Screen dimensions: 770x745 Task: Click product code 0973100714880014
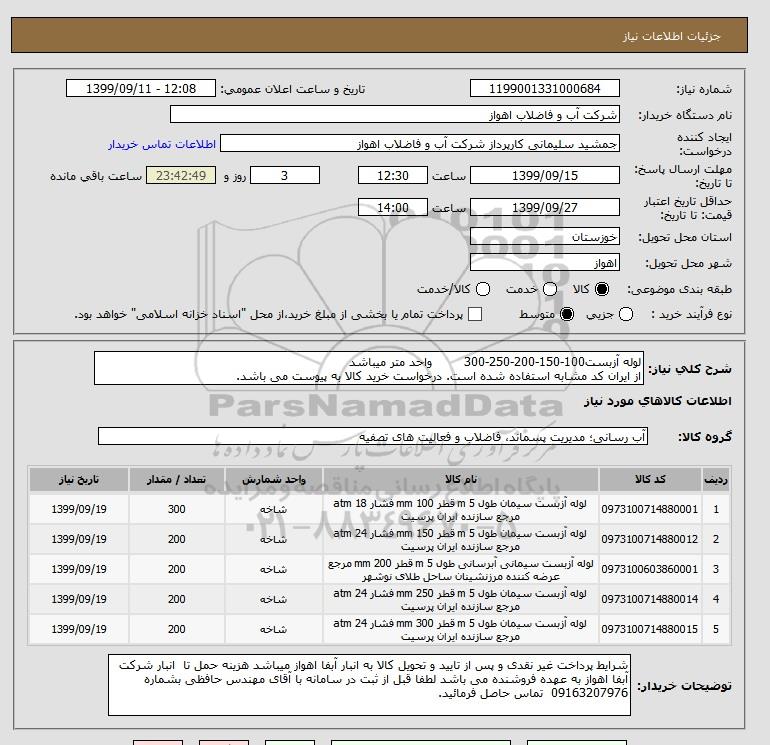[650, 599]
